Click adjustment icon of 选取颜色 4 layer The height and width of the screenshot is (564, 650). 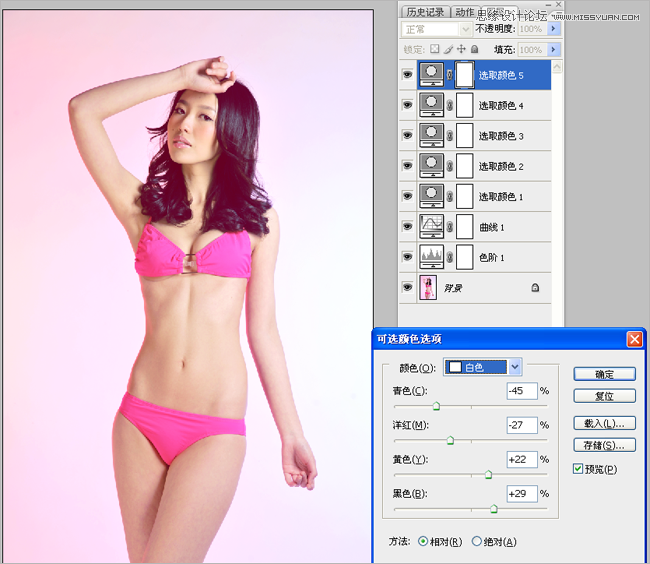tap(431, 105)
